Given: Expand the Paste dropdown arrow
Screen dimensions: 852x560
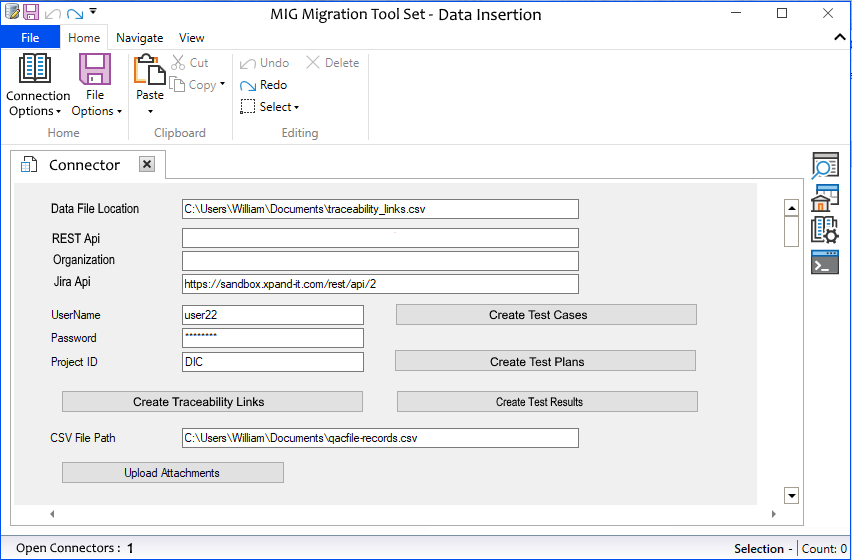Looking at the screenshot, I should (x=151, y=112).
